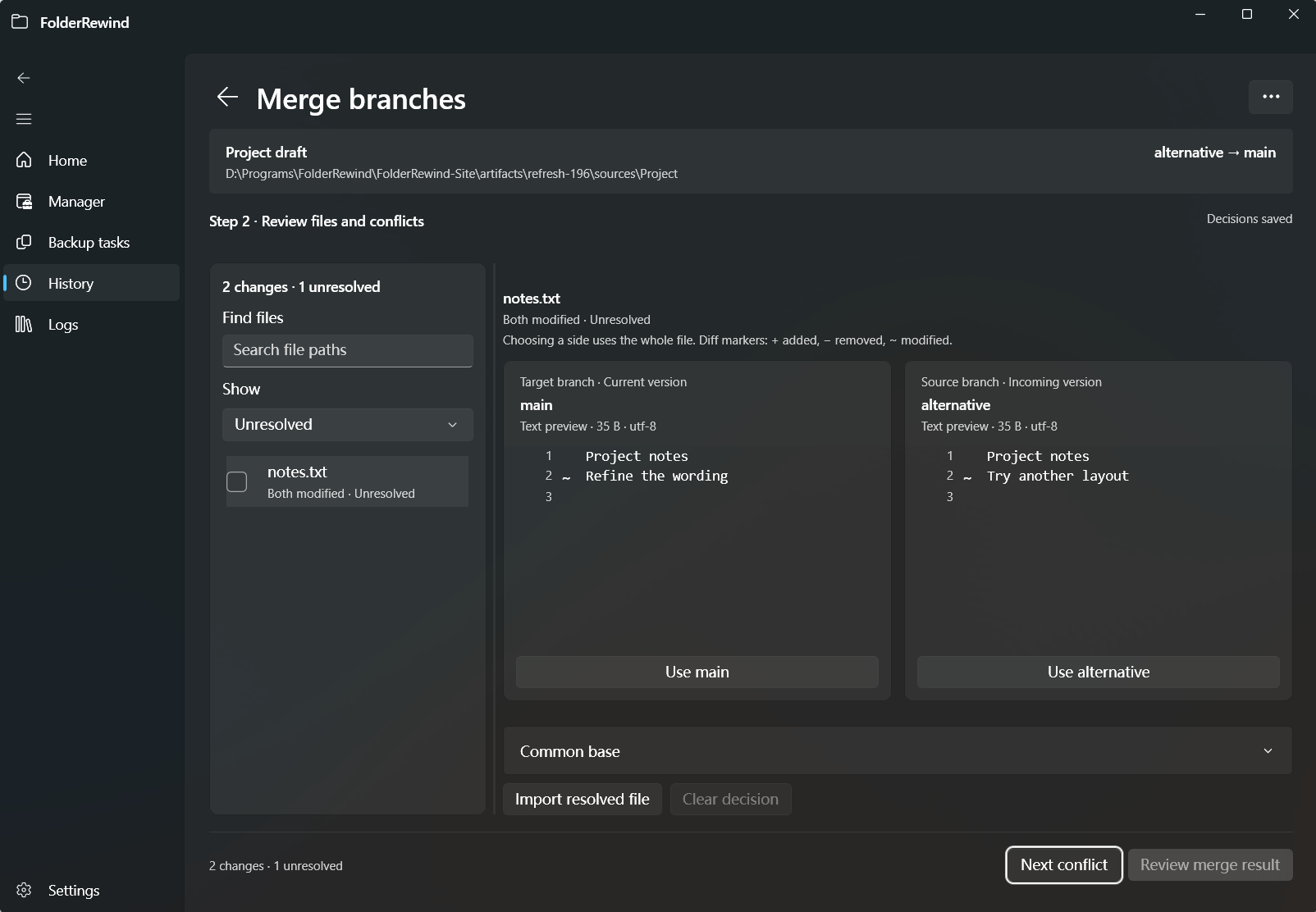1316x912 pixels.
Task: Expand the Common base section
Action: click(x=898, y=751)
